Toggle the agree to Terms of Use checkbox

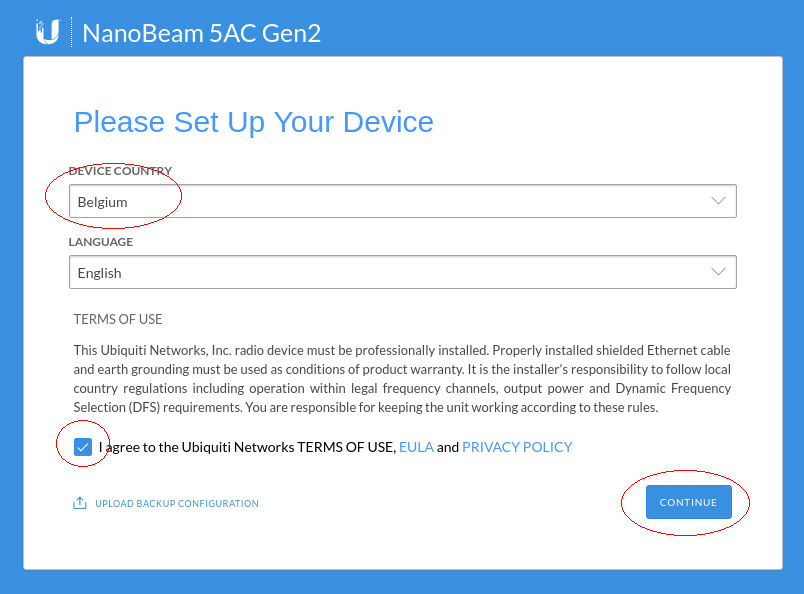click(83, 447)
